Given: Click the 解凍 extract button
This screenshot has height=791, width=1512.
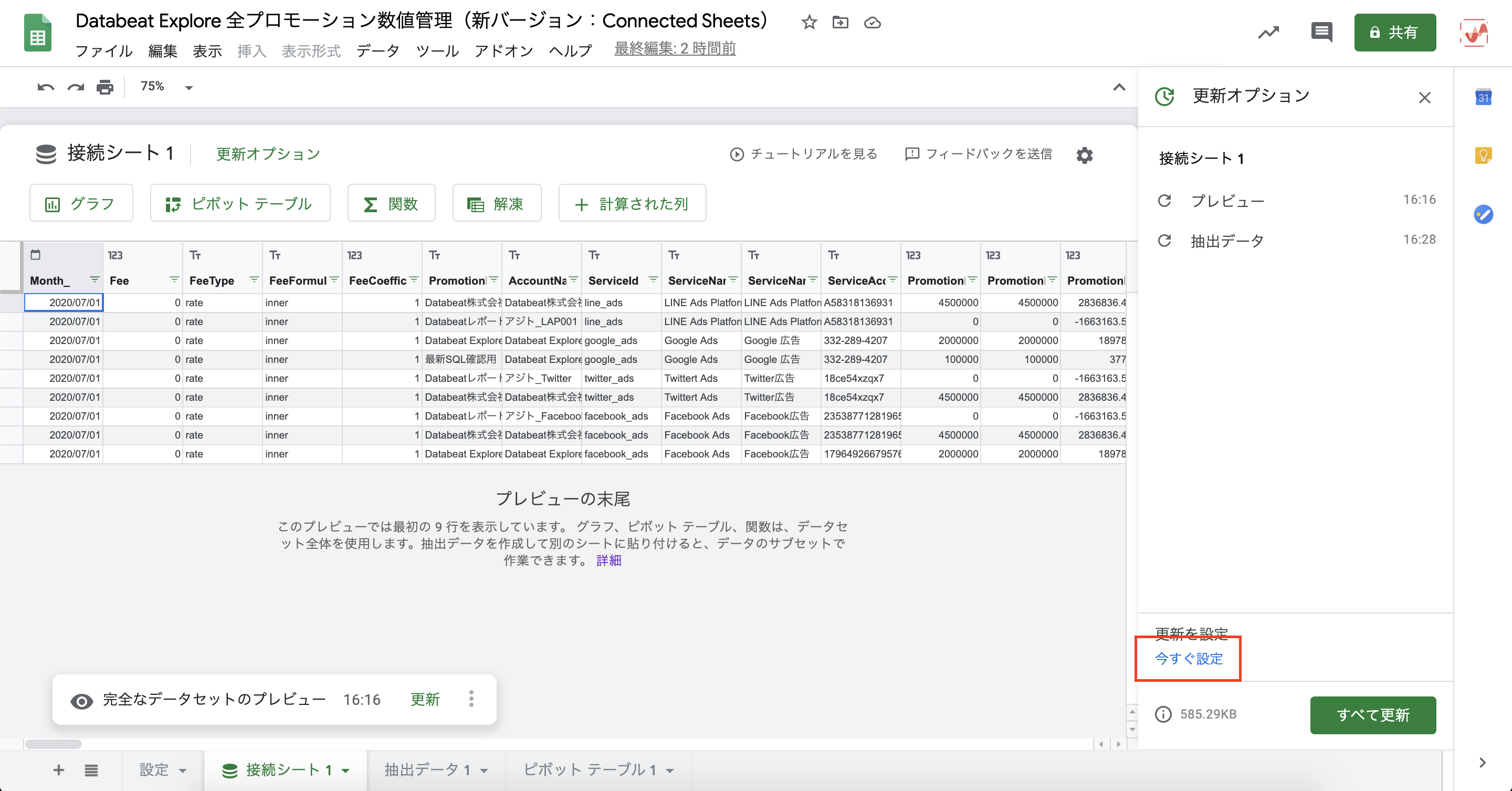Looking at the screenshot, I should pos(497,203).
